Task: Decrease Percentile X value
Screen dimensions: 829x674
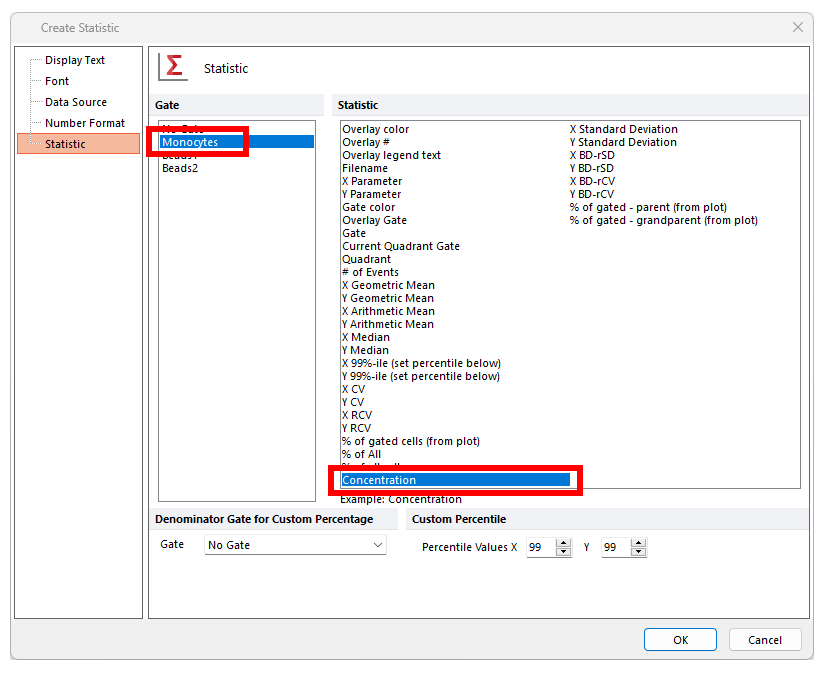Action: click(564, 552)
